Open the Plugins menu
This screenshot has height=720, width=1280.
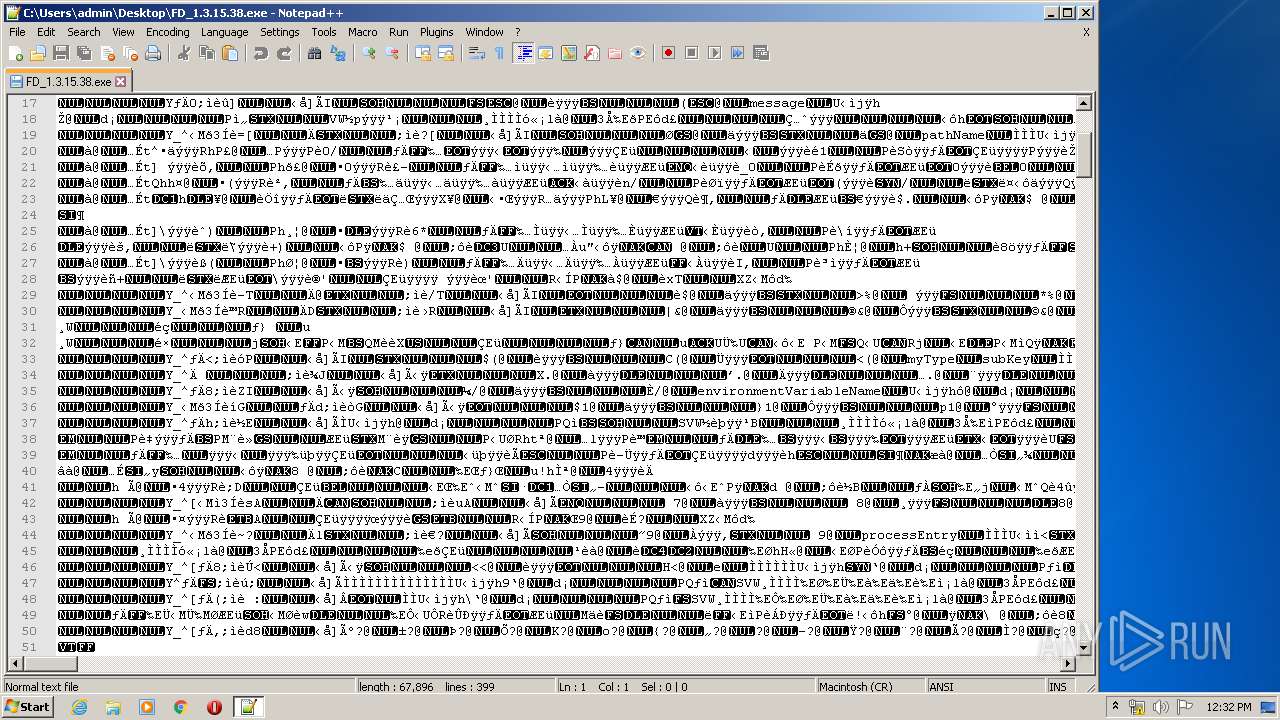pos(436,32)
